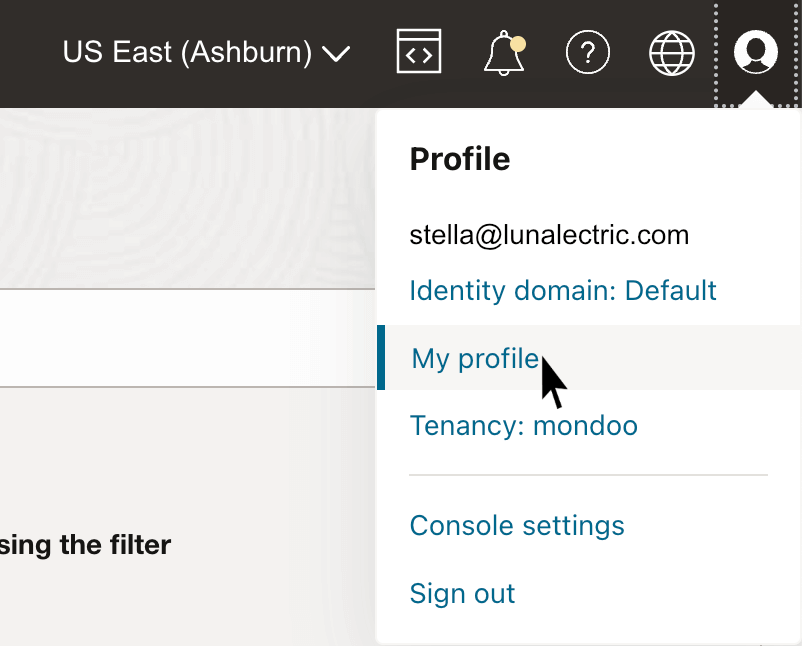Choose Console settings from the profile menu
The image size is (802, 646).
pyautogui.click(x=517, y=525)
